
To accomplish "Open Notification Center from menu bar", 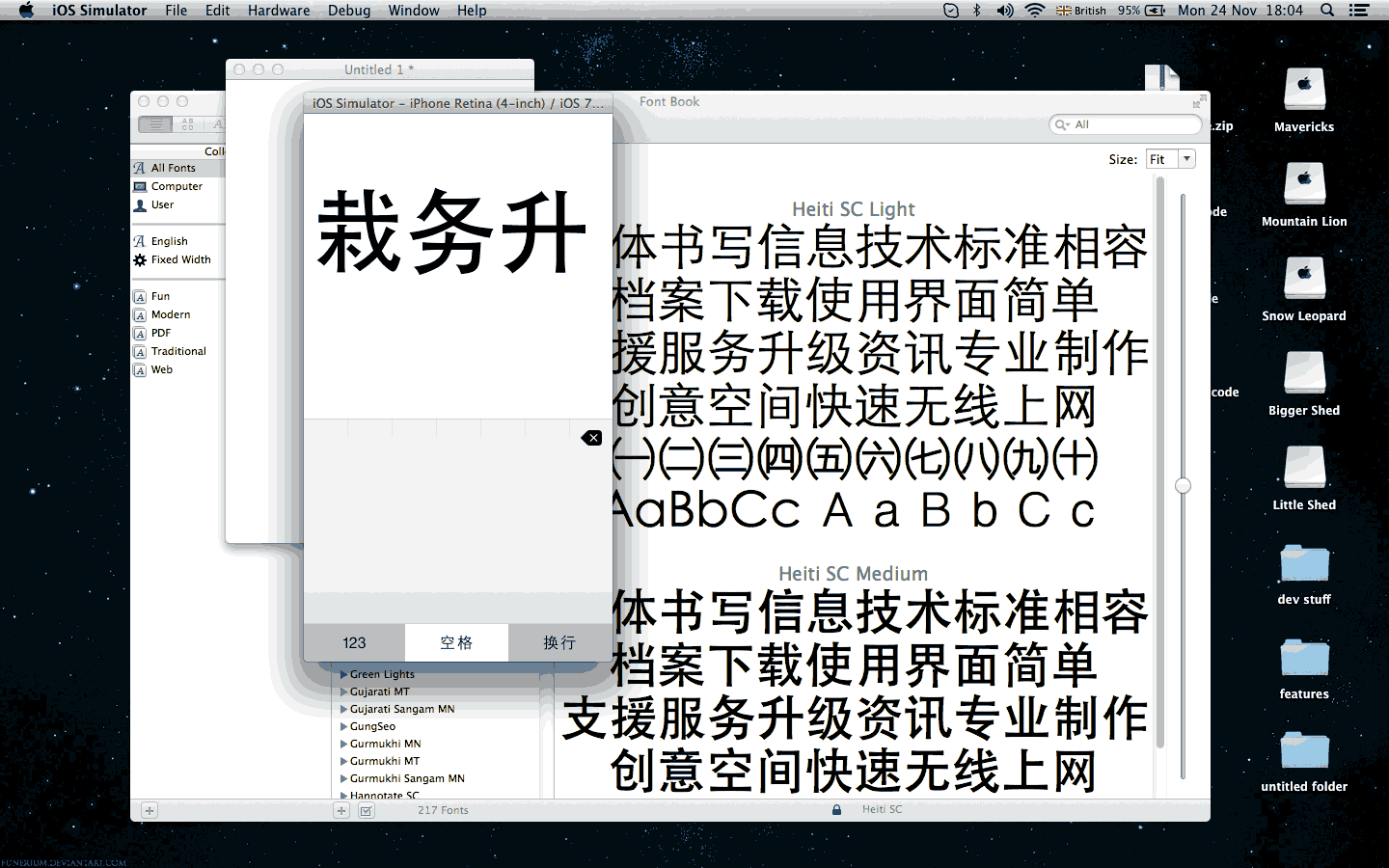I will pyautogui.click(x=1359, y=11).
